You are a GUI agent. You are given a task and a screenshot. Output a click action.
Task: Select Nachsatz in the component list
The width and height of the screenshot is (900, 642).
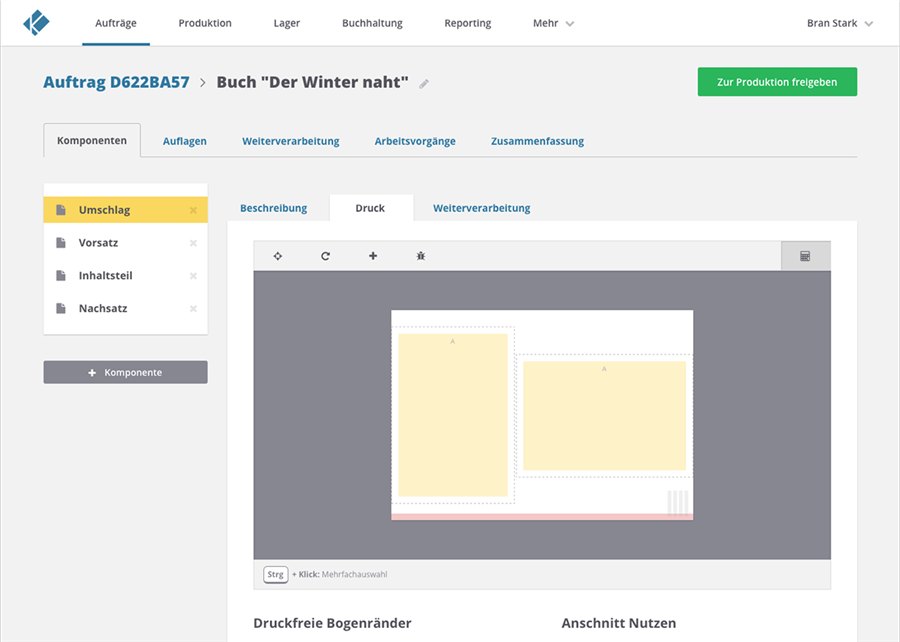126,308
